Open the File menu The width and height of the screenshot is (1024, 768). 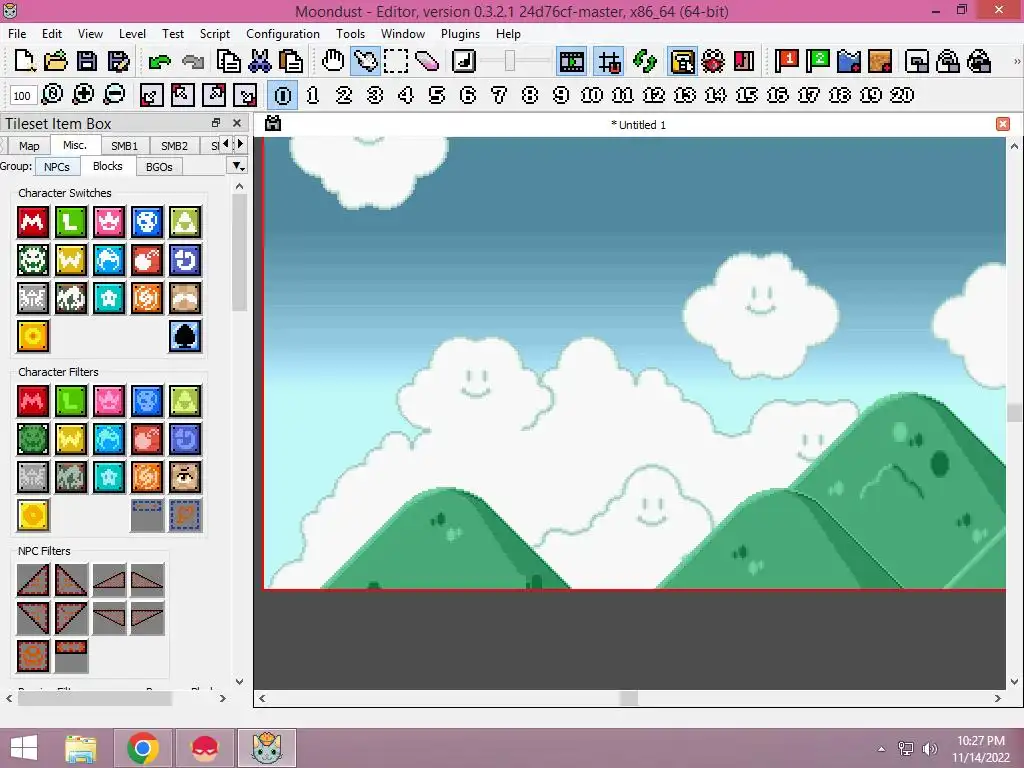click(17, 33)
